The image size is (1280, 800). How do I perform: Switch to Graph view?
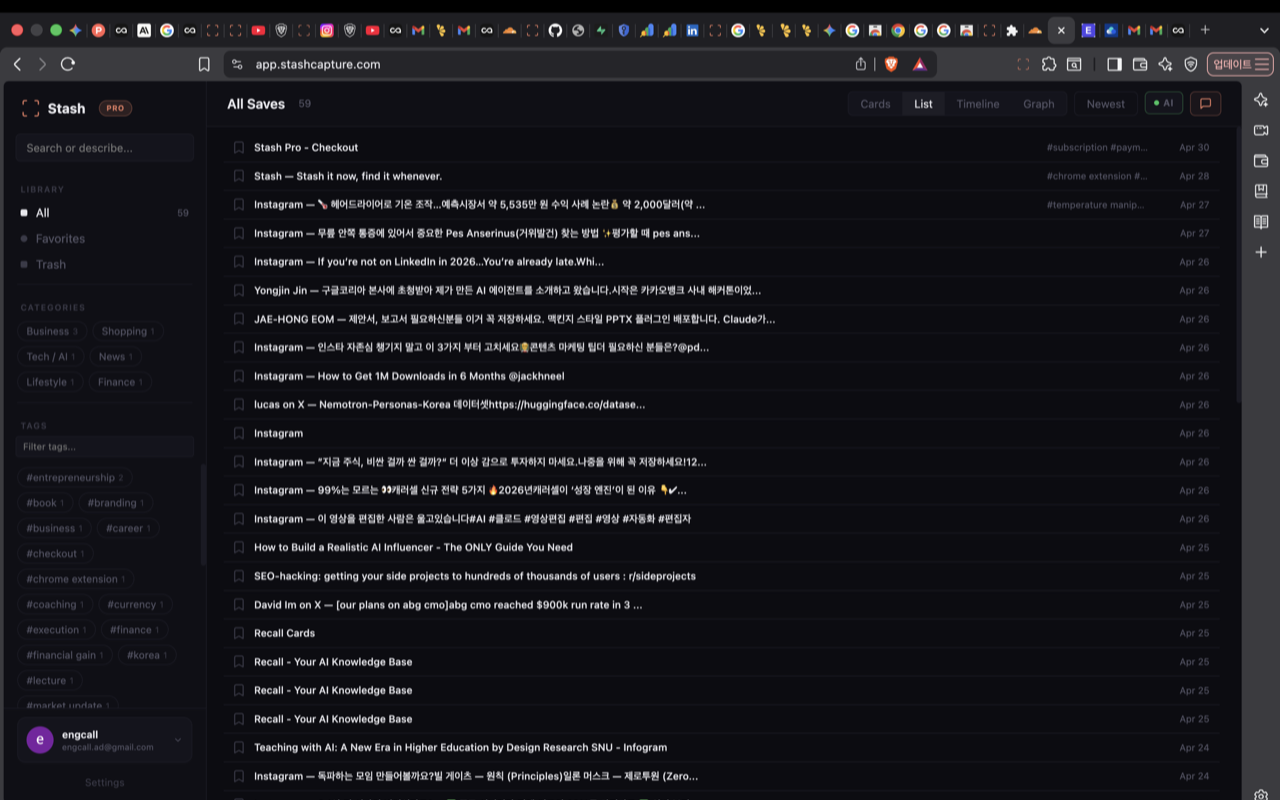[1039, 104]
